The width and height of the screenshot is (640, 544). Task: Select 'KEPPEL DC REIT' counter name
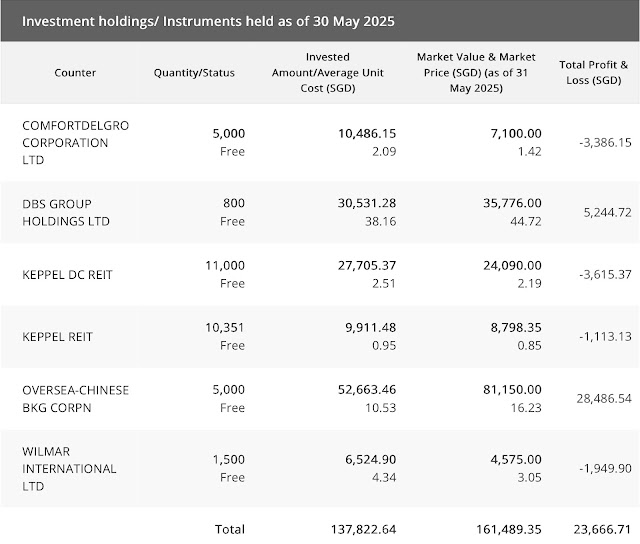[67, 275]
